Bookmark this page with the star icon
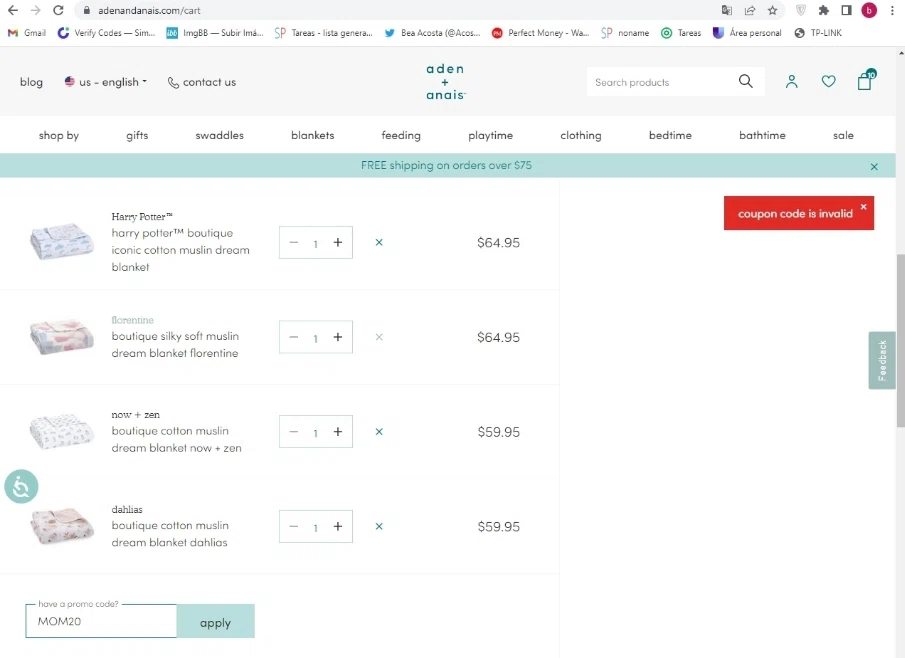The image size is (905, 658). click(772, 10)
